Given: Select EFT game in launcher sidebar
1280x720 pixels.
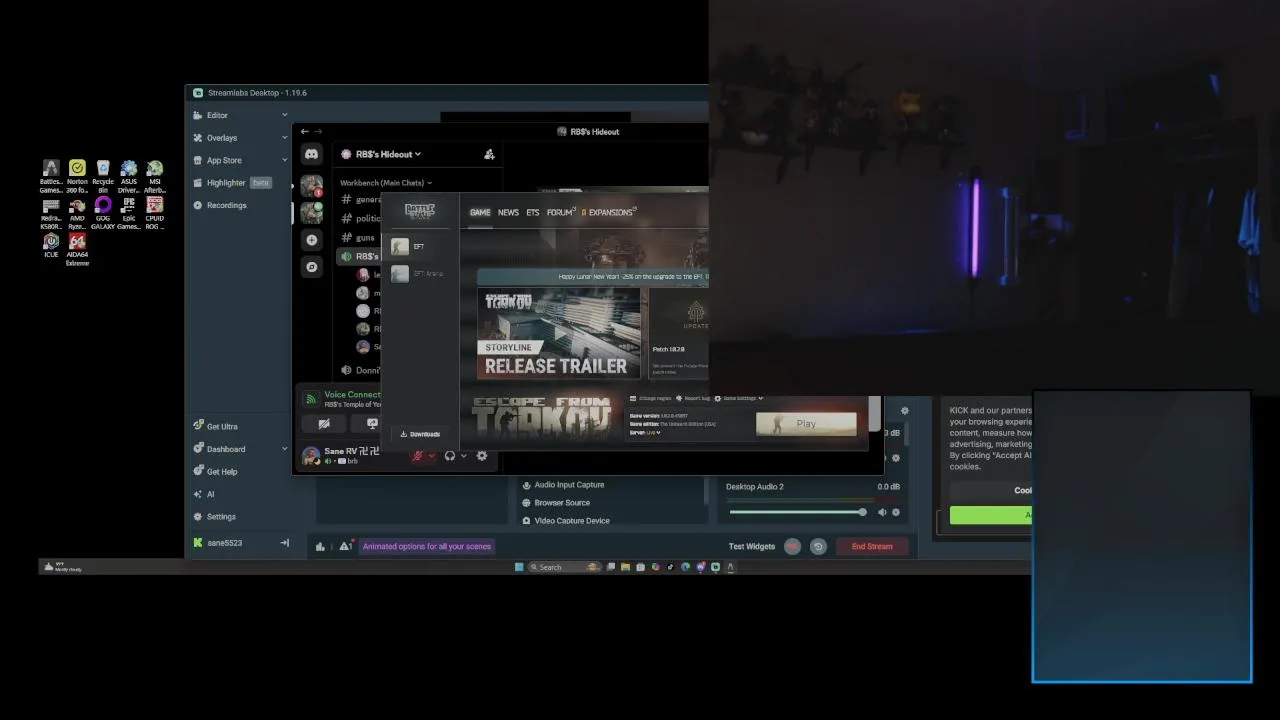Looking at the screenshot, I should [x=418, y=246].
